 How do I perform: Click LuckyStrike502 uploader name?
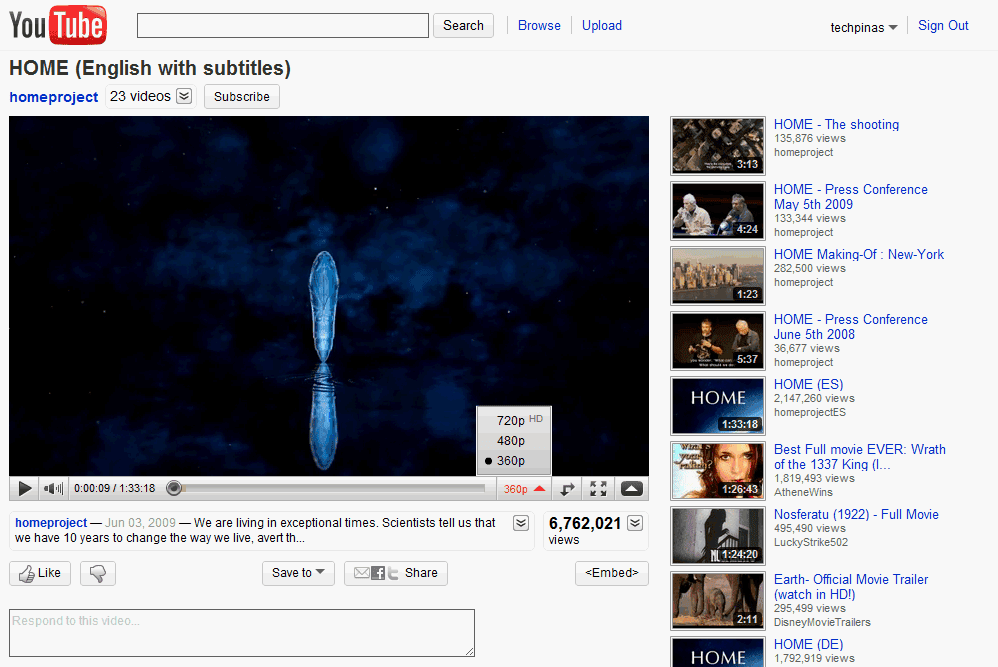tap(811, 542)
